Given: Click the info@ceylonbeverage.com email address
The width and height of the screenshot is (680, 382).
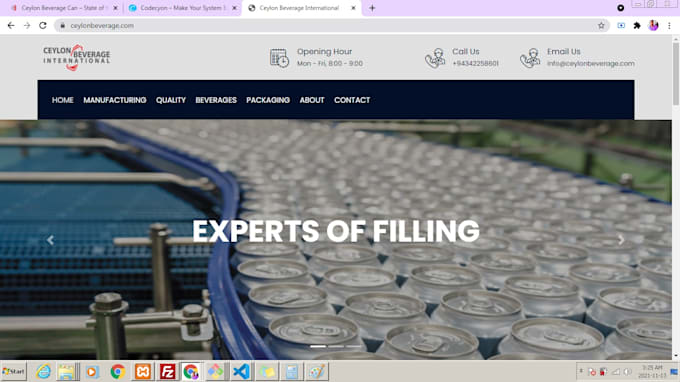Looking at the screenshot, I should click(591, 63).
